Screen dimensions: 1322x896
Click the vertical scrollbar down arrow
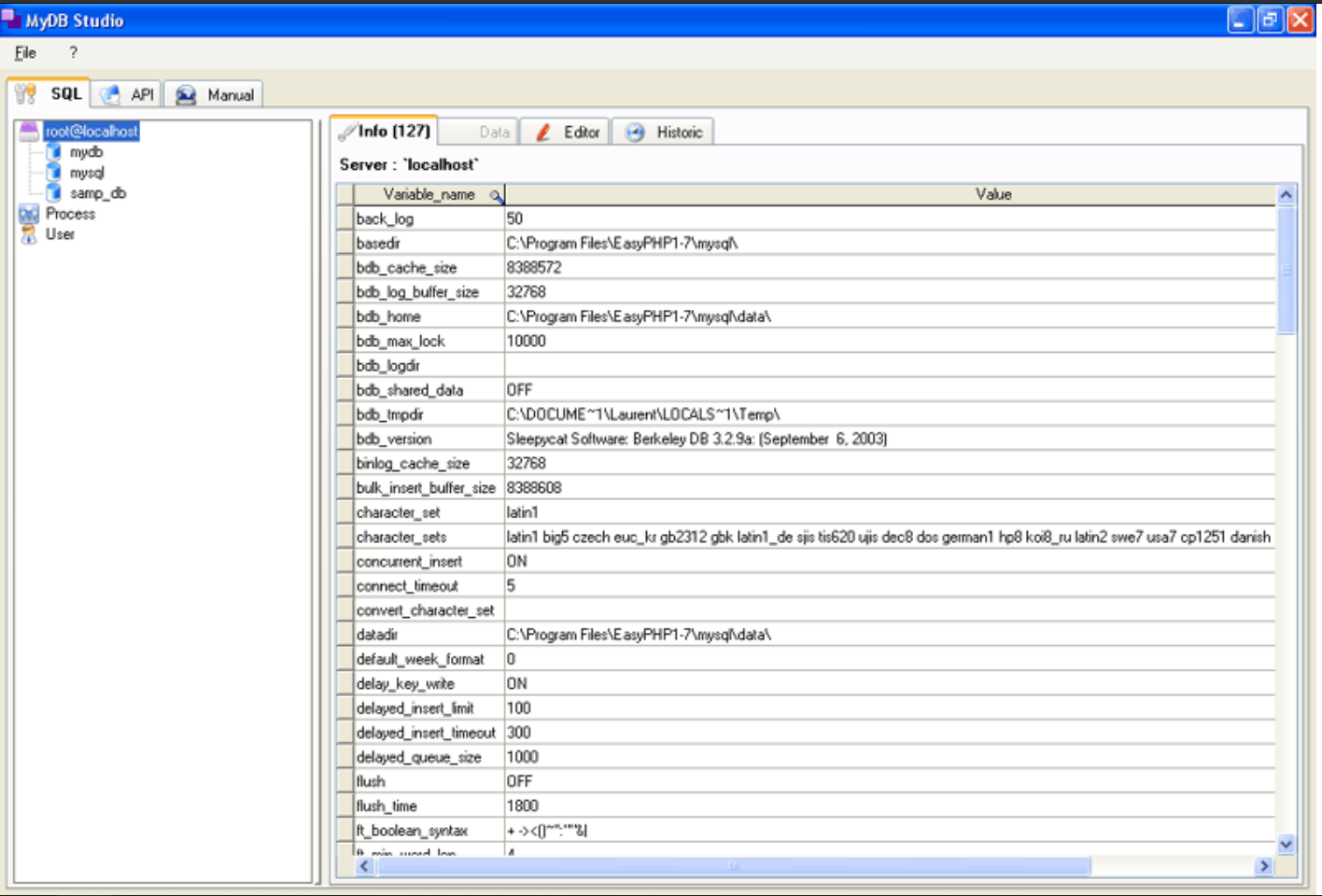click(x=1286, y=845)
